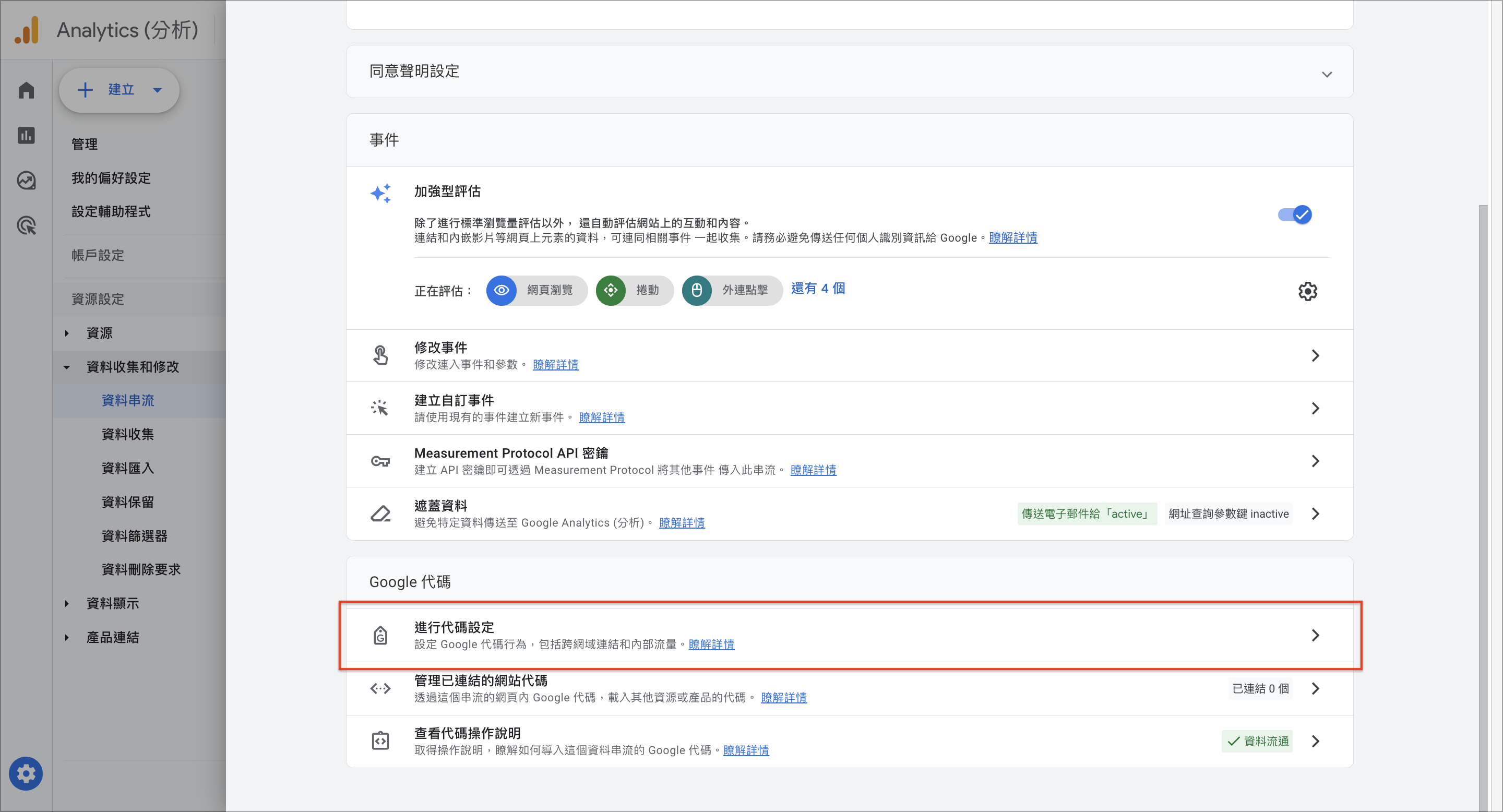The height and width of the screenshot is (812, 1503).
Task: Select 資料篩選器 in the sidebar
Action: [134, 535]
